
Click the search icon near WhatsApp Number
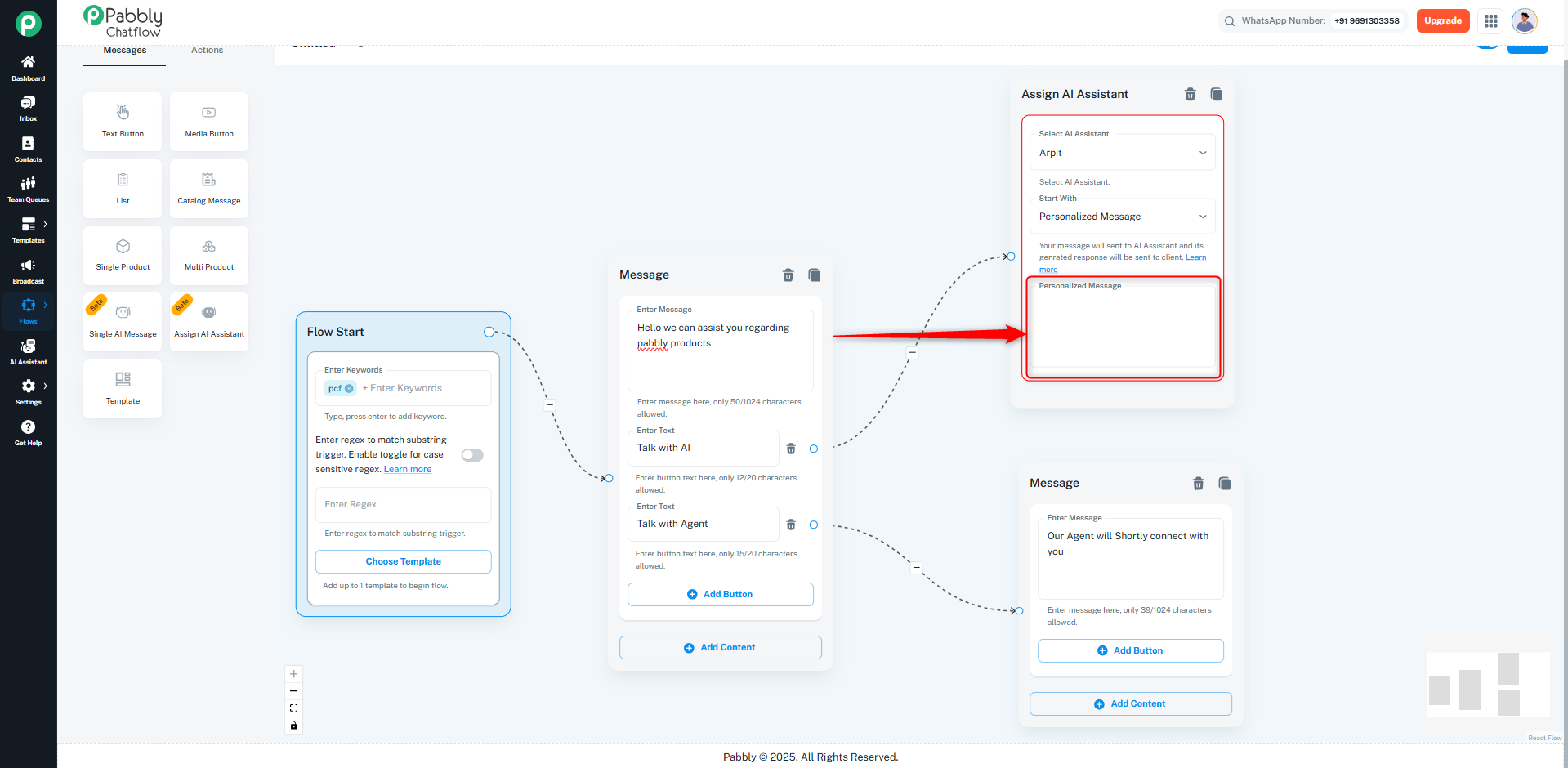click(x=1230, y=21)
